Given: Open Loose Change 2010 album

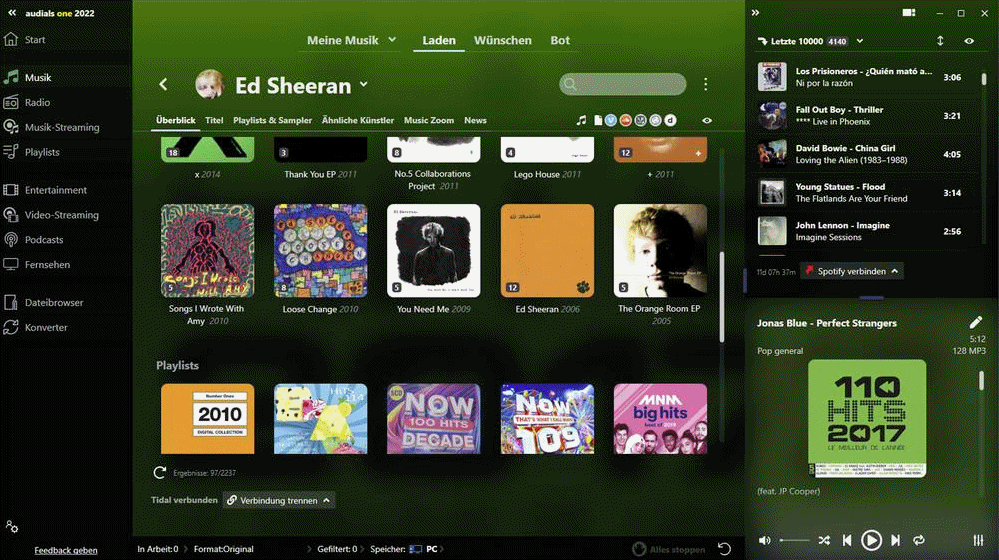Looking at the screenshot, I should point(320,250).
